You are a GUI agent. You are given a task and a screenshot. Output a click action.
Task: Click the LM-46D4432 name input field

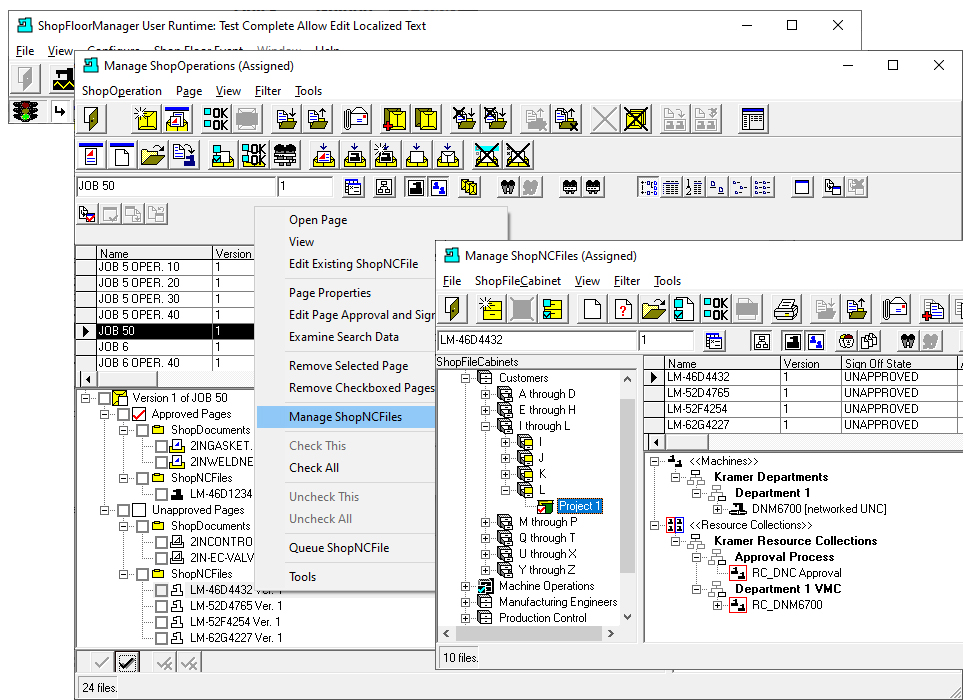537,340
